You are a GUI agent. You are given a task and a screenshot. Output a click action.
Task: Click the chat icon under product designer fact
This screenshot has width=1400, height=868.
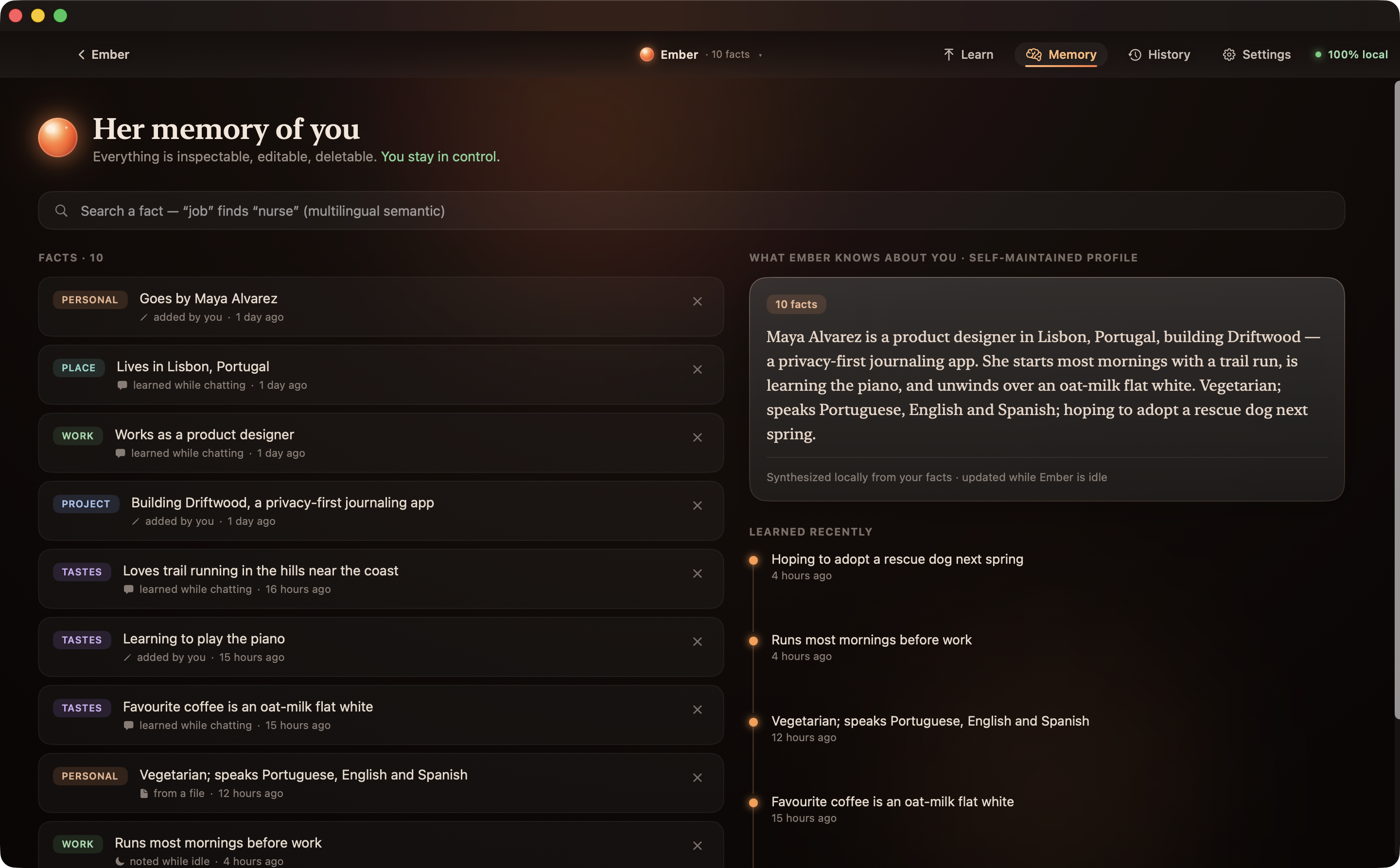[x=120, y=453]
